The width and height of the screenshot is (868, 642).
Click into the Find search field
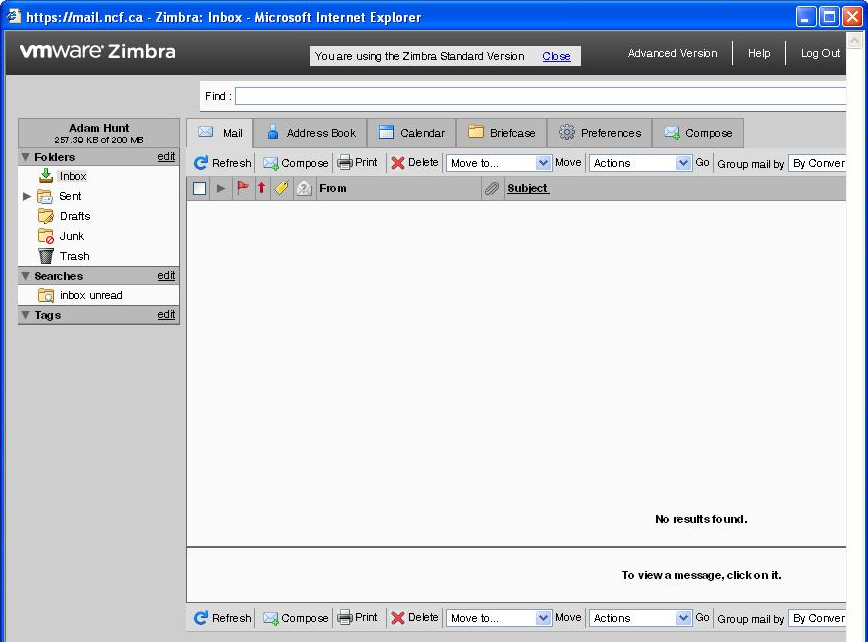(x=540, y=96)
